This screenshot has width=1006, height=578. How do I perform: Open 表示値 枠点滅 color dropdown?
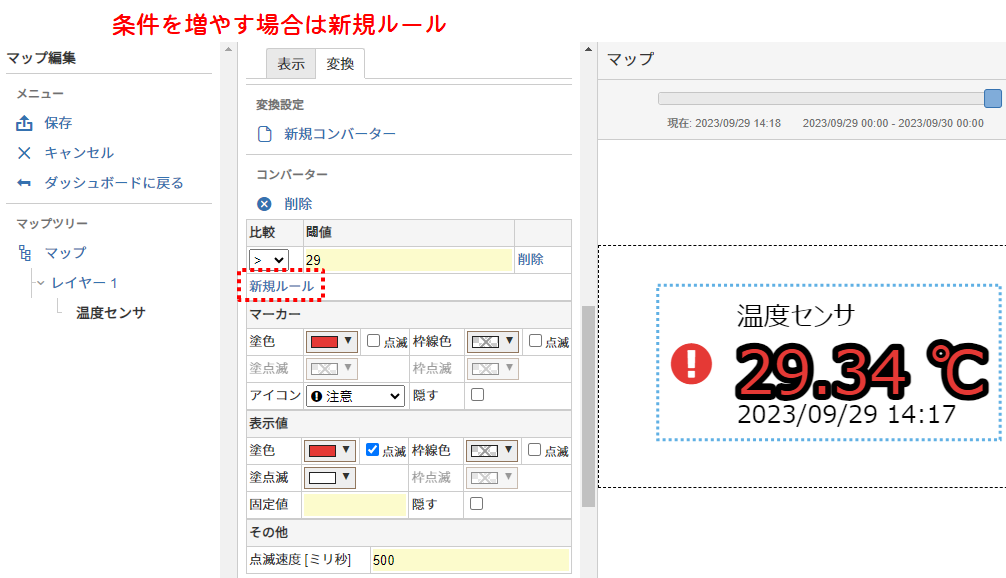coord(491,477)
